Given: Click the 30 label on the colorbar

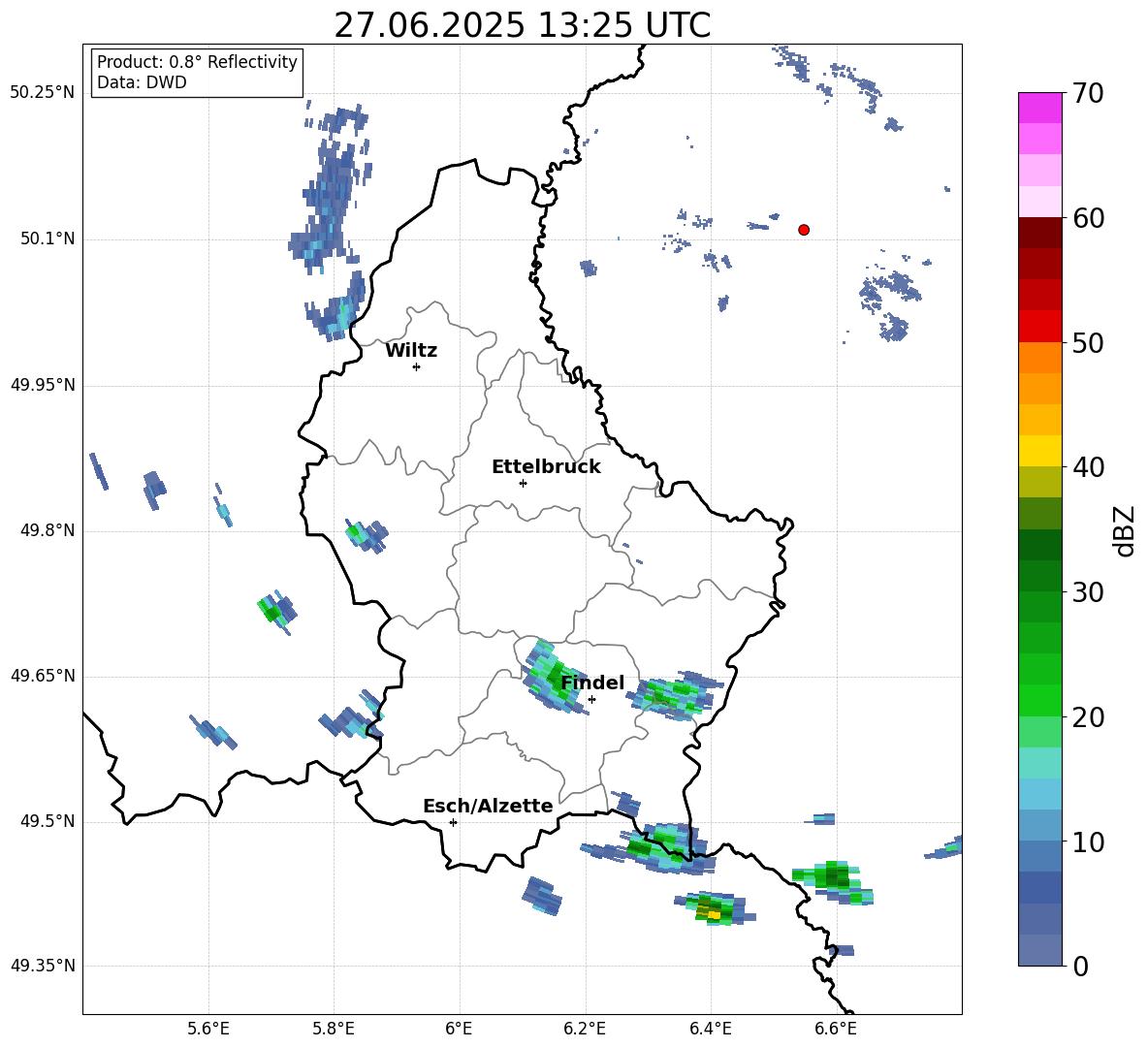Looking at the screenshot, I should pos(1088,591).
